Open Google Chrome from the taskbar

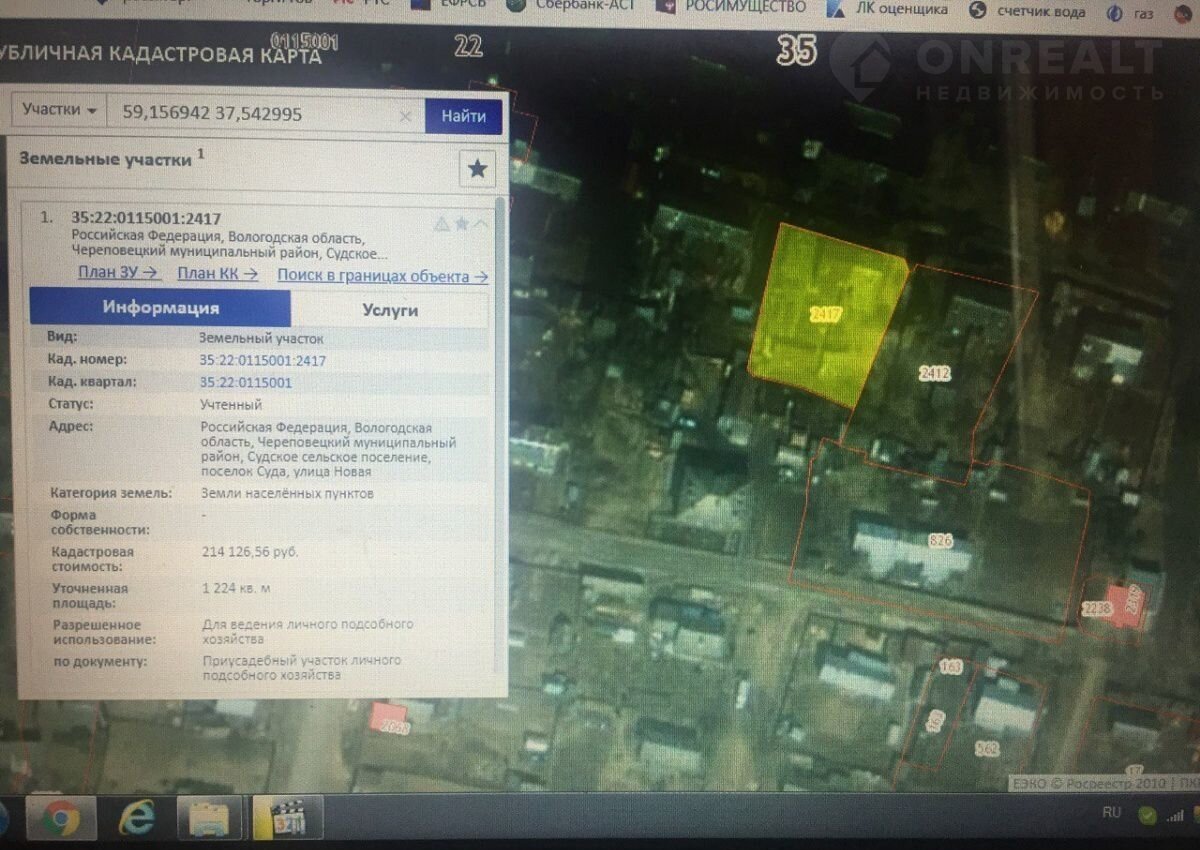[59, 819]
